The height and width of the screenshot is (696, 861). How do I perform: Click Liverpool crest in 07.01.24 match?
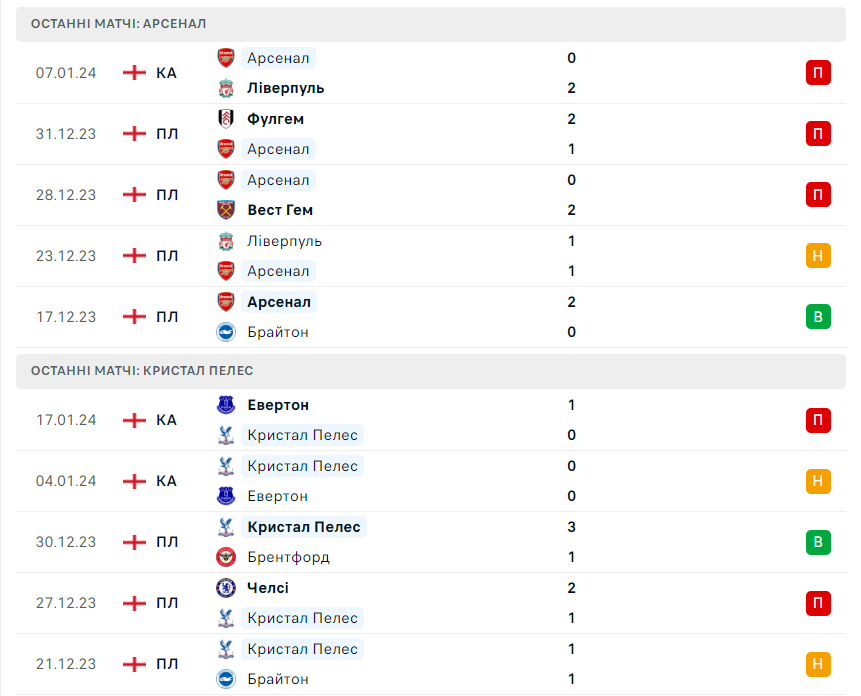pyautogui.click(x=226, y=88)
